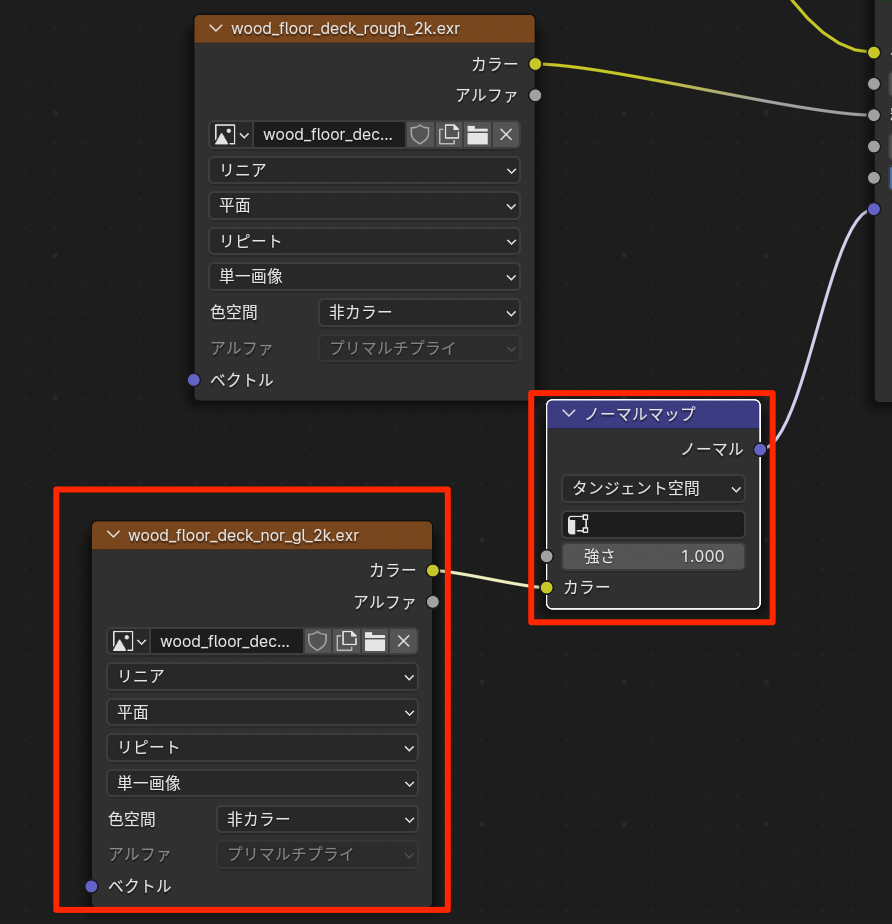Open image file folder icon on rough node
This screenshot has width=892, height=924.
click(x=477, y=135)
